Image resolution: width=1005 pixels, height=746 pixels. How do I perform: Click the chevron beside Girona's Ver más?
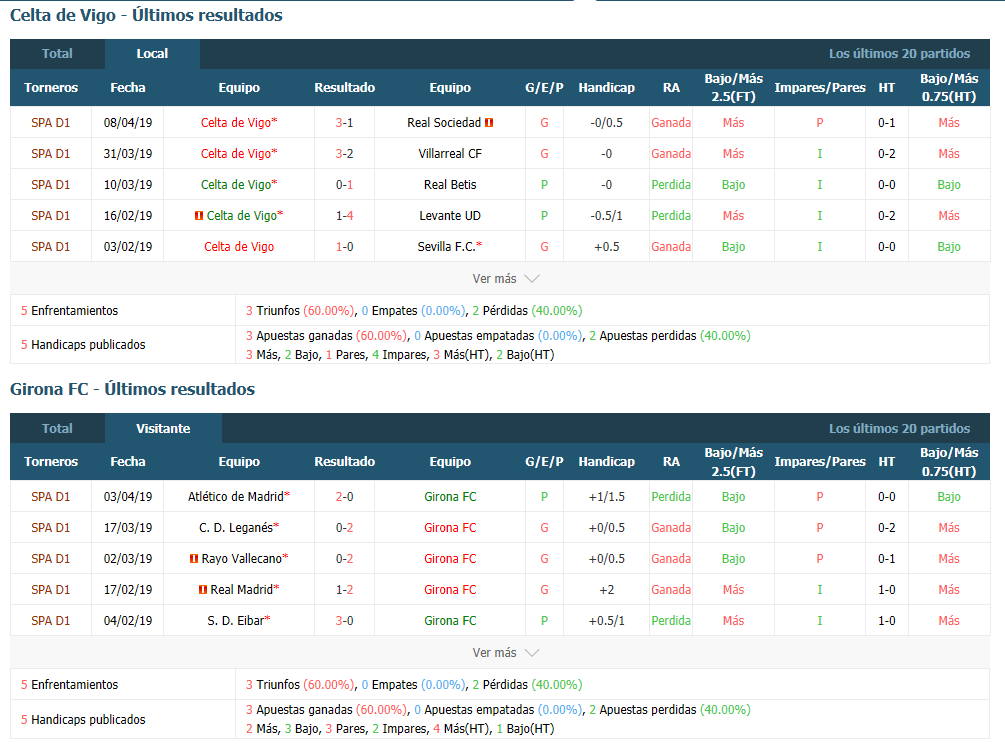(x=532, y=652)
